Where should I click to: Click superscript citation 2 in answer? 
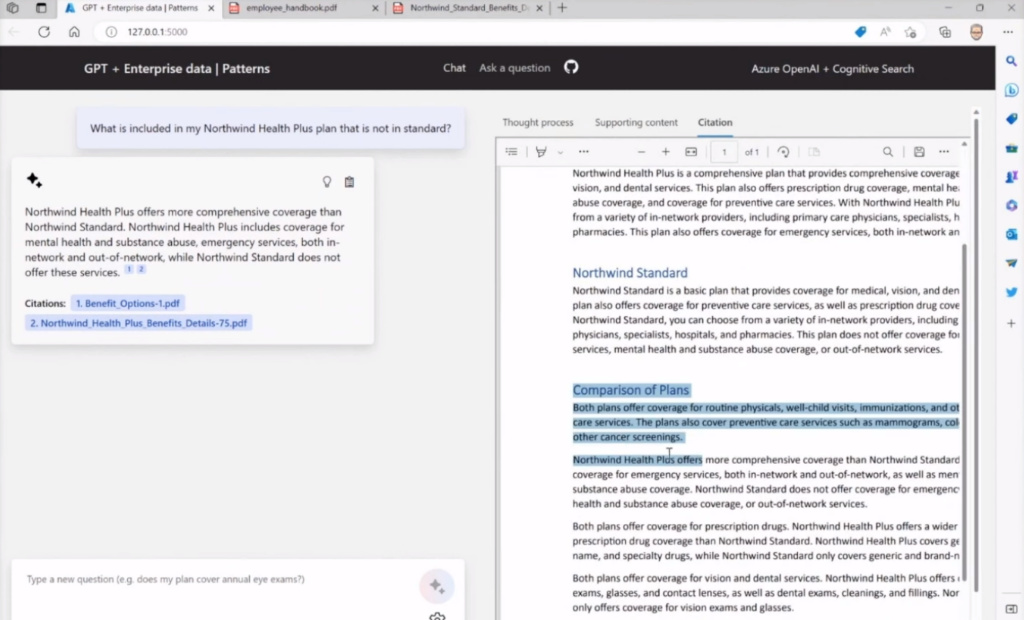[141, 269]
